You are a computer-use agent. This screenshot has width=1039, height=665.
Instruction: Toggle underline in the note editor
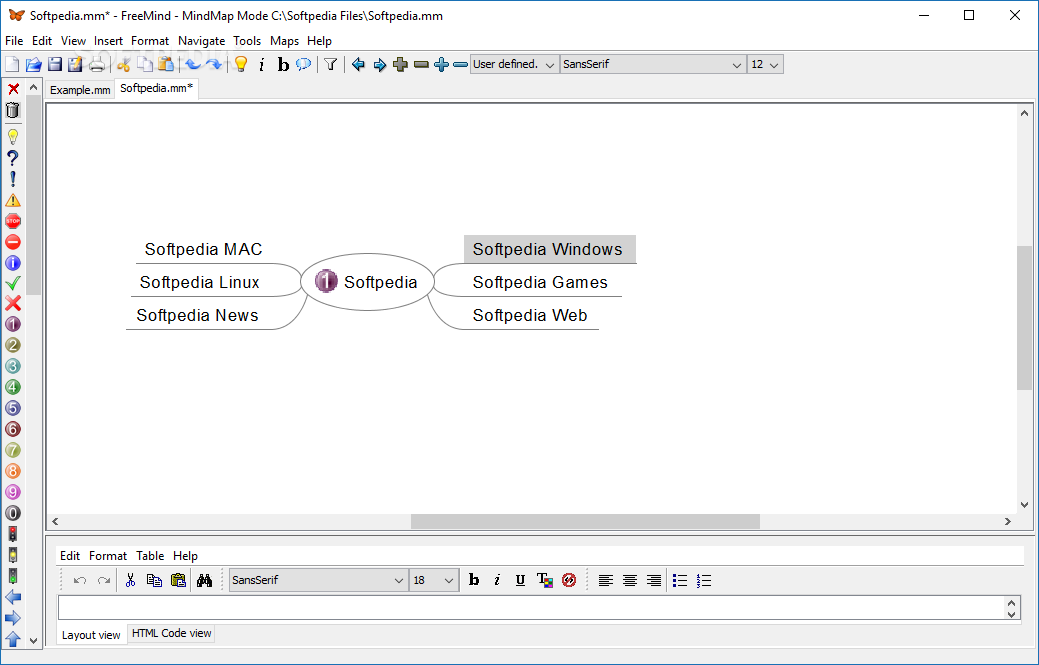point(520,580)
